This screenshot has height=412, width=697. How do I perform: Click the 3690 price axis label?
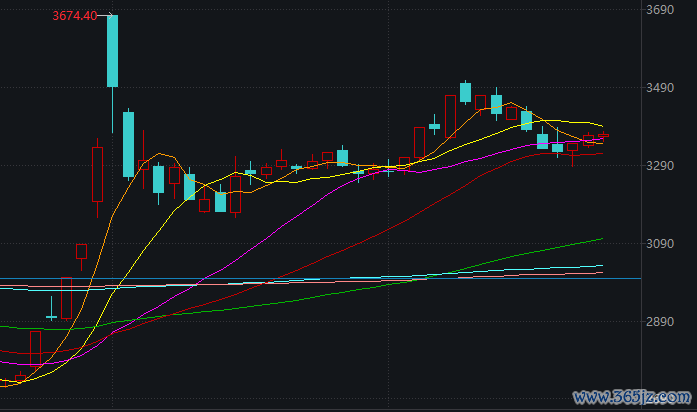click(660, 10)
